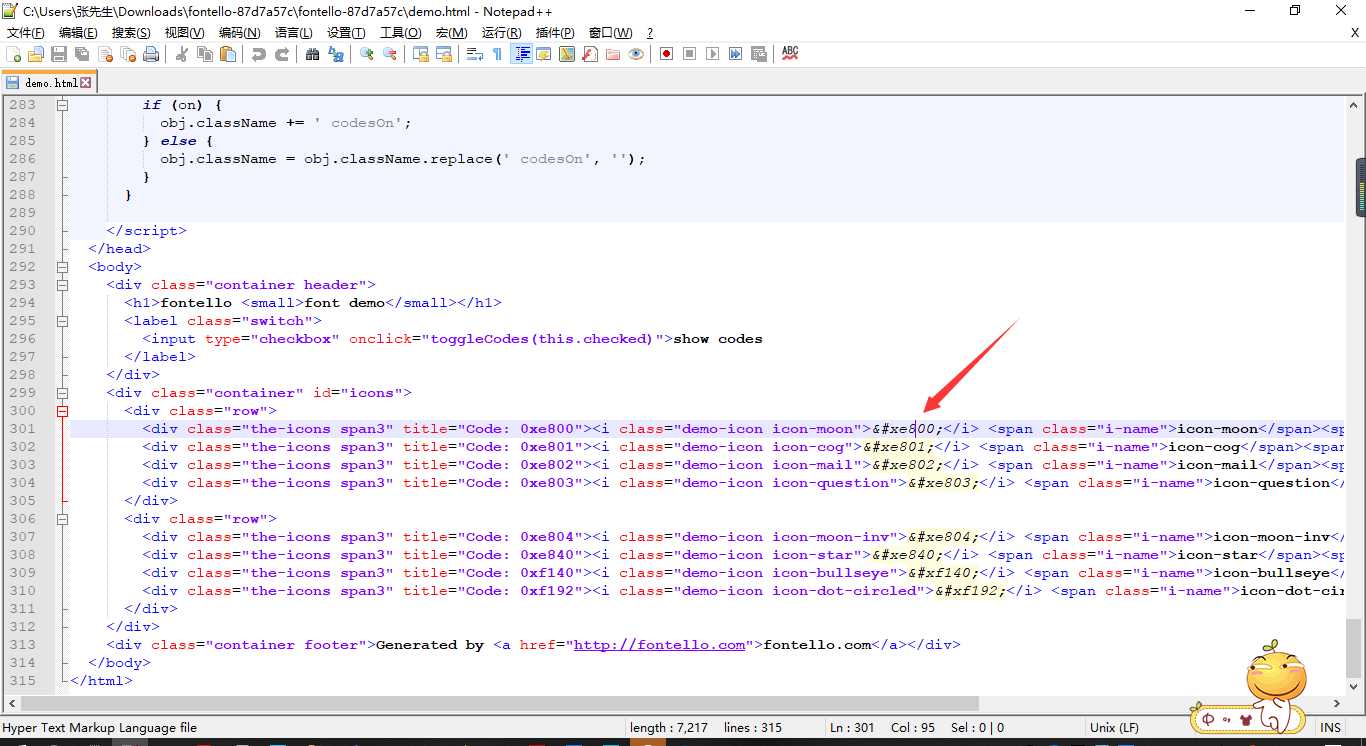The width and height of the screenshot is (1366, 746).
Task: Click the http://fontello.com link in code
Action: click(x=660, y=645)
